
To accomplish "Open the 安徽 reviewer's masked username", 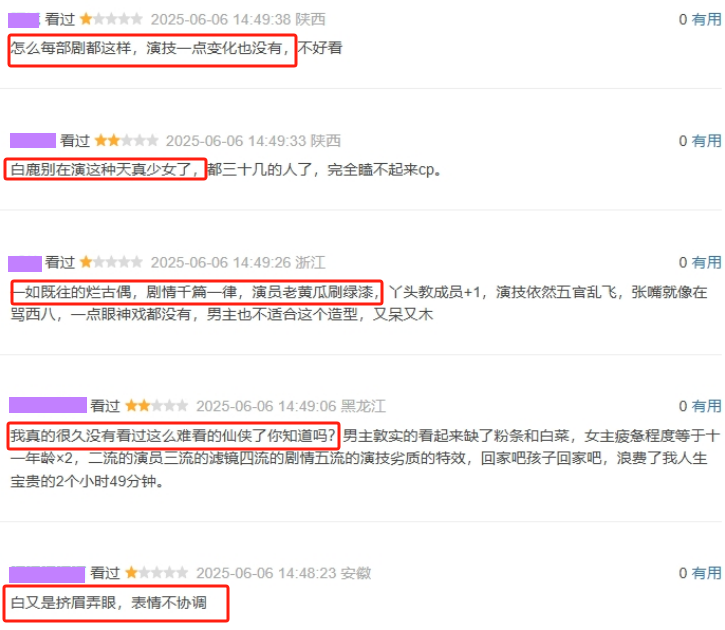I will (x=47, y=575).
